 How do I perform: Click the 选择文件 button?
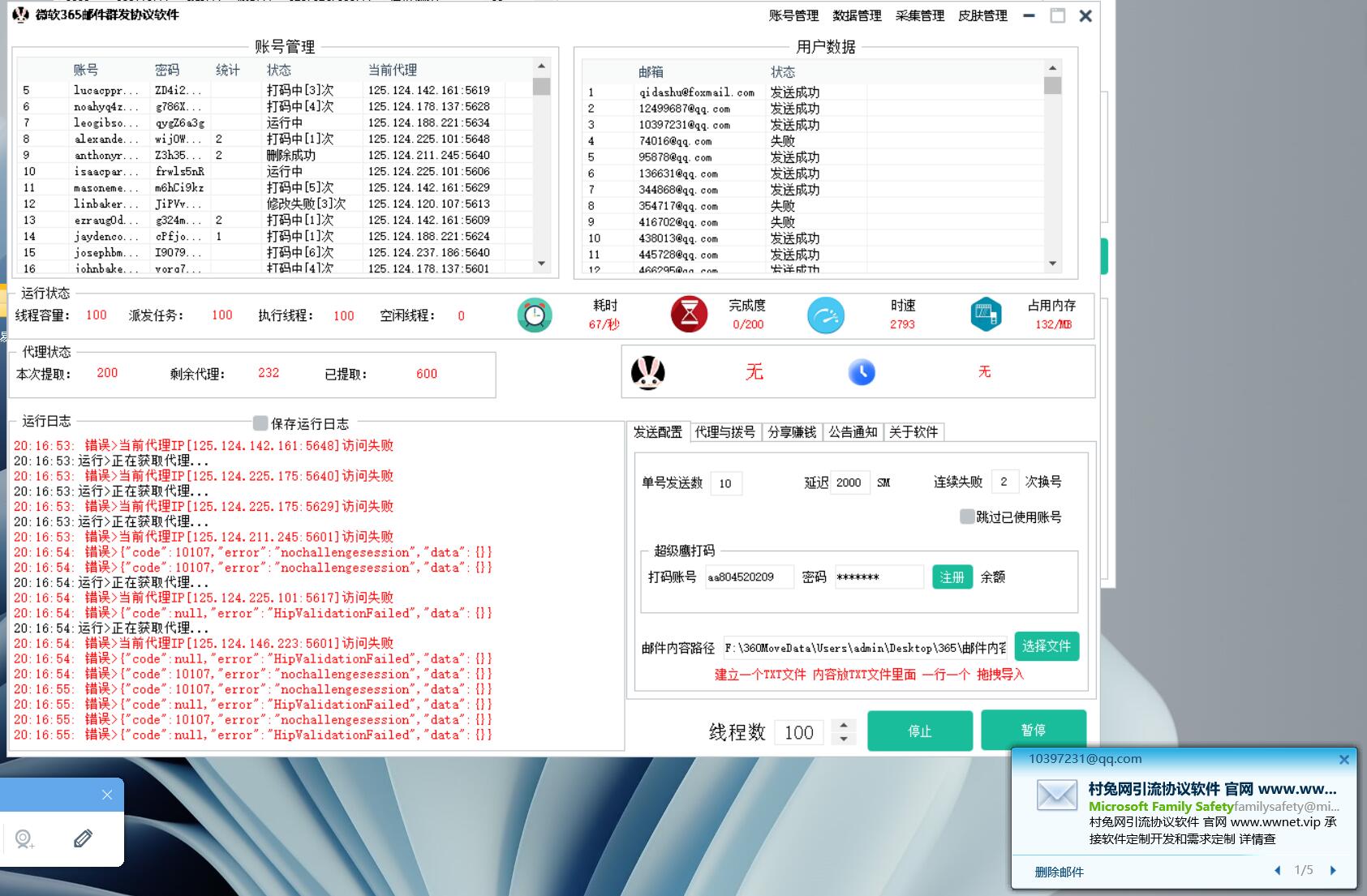1046,646
